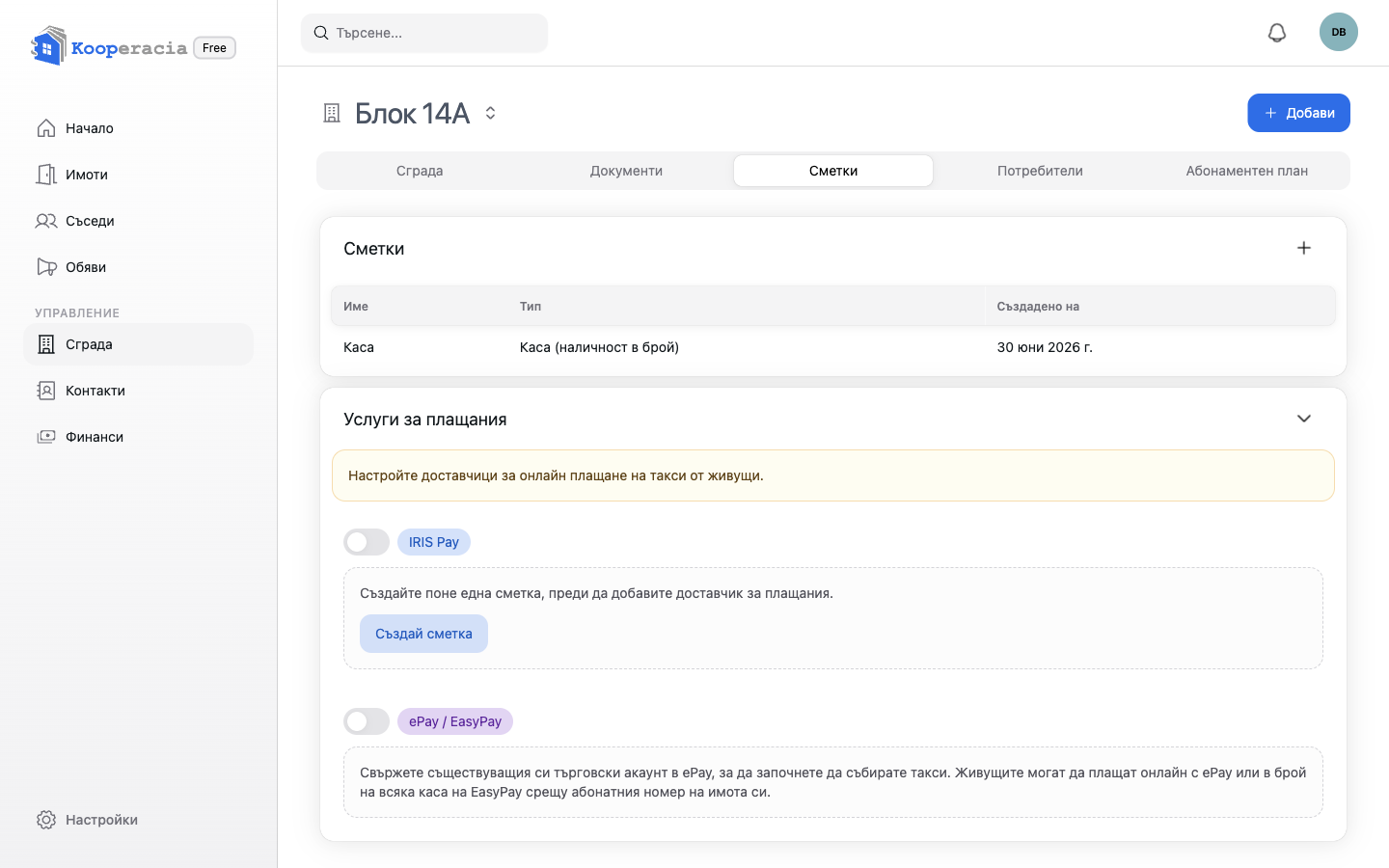This screenshot has width=1389, height=868.
Task: Click the building icon beside Блок 14А
Action: tap(332, 113)
